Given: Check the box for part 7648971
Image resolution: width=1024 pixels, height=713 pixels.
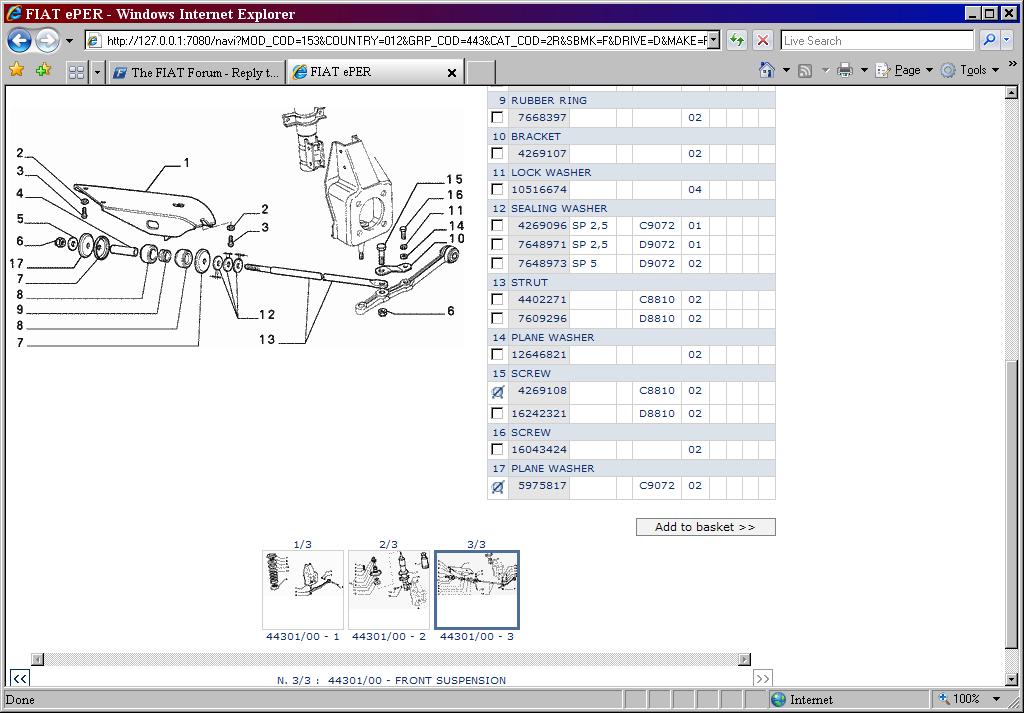Looking at the screenshot, I should point(498,244).
